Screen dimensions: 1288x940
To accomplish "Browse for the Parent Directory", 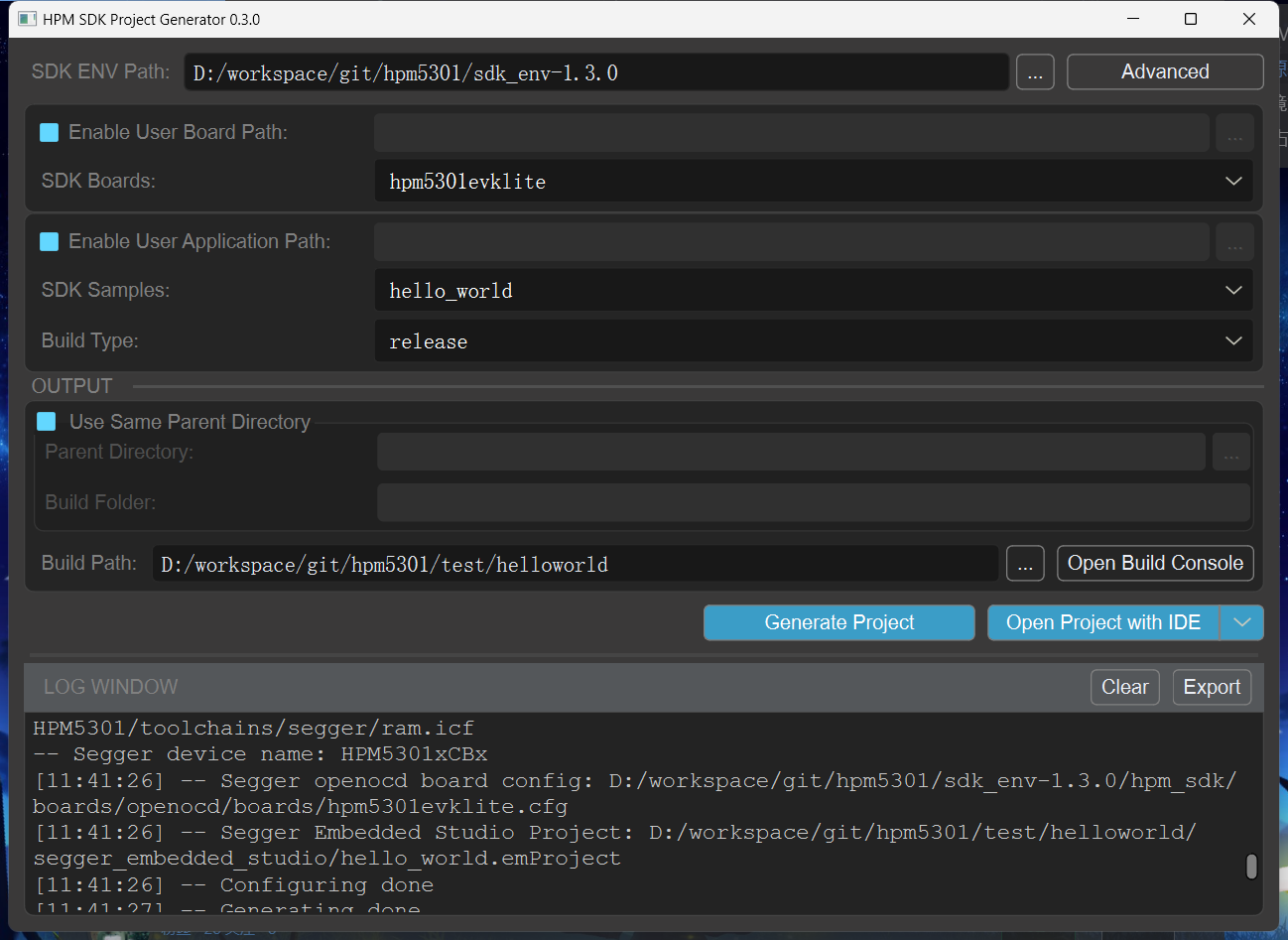I will point(1230,453).
